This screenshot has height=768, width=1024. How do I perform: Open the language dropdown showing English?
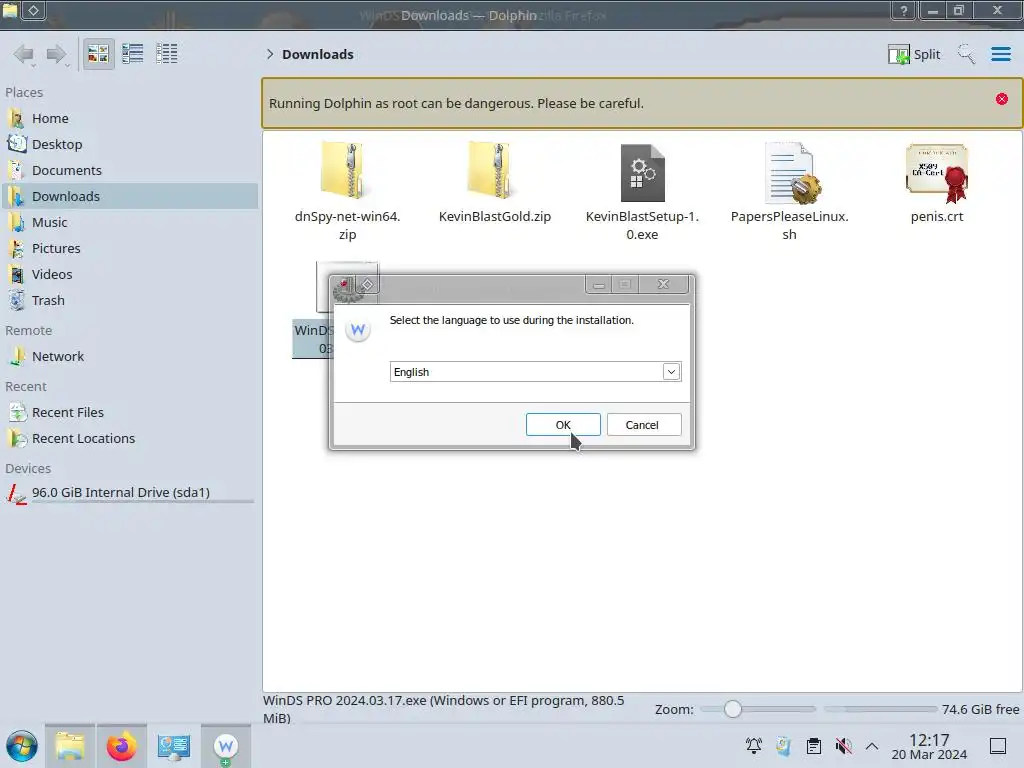[x=536, y=372]
